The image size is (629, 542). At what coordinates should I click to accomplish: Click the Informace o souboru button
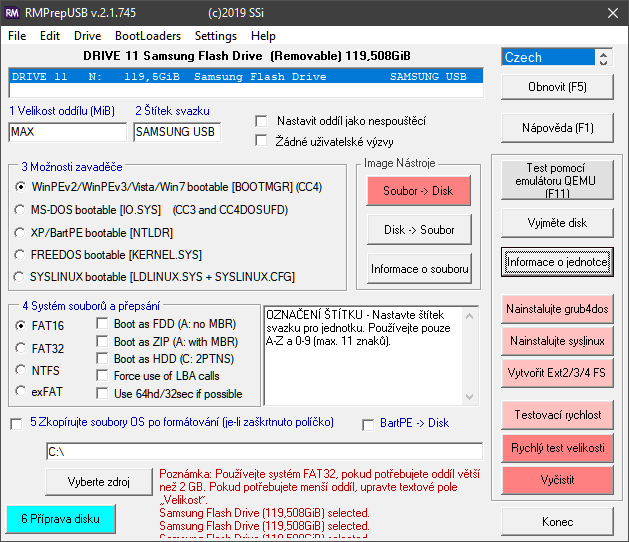pos(419,269)
